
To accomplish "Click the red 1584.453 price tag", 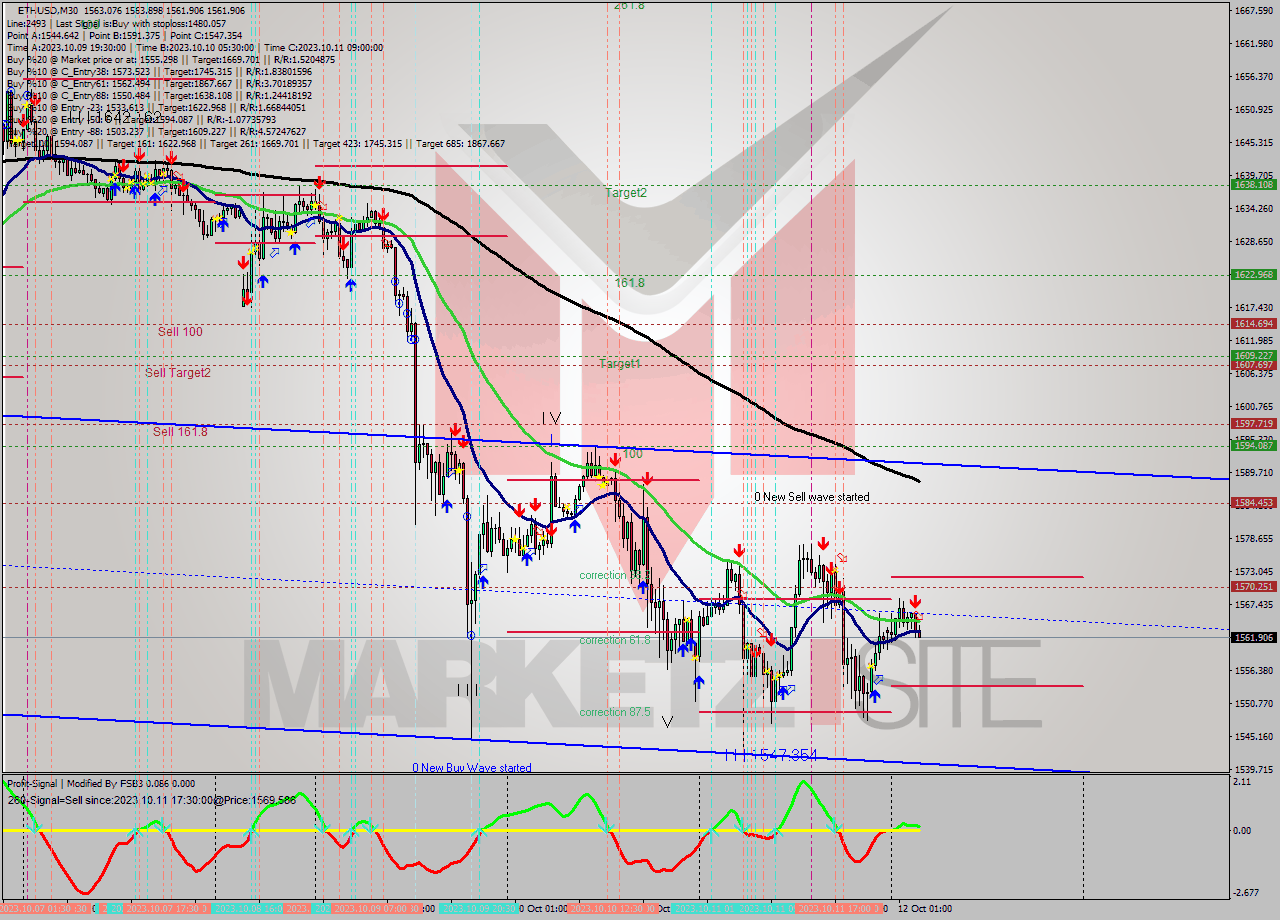I will click(x=1253, y=502).
